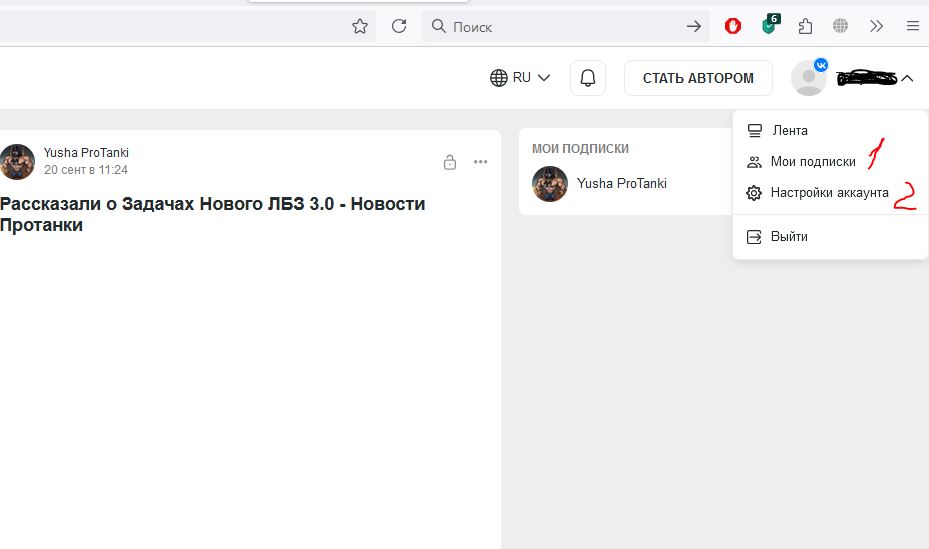Screen dimensions: 929x549
Task: Open Yusha ProTanki in Мои подписки panel
Action: [622, 184]
